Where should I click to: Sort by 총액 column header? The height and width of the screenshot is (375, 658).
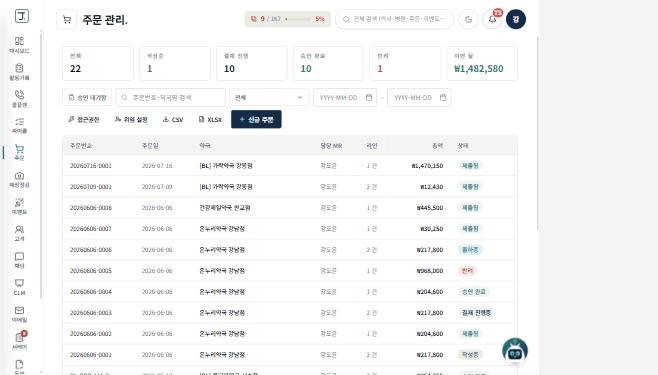[x=437, y=146]
